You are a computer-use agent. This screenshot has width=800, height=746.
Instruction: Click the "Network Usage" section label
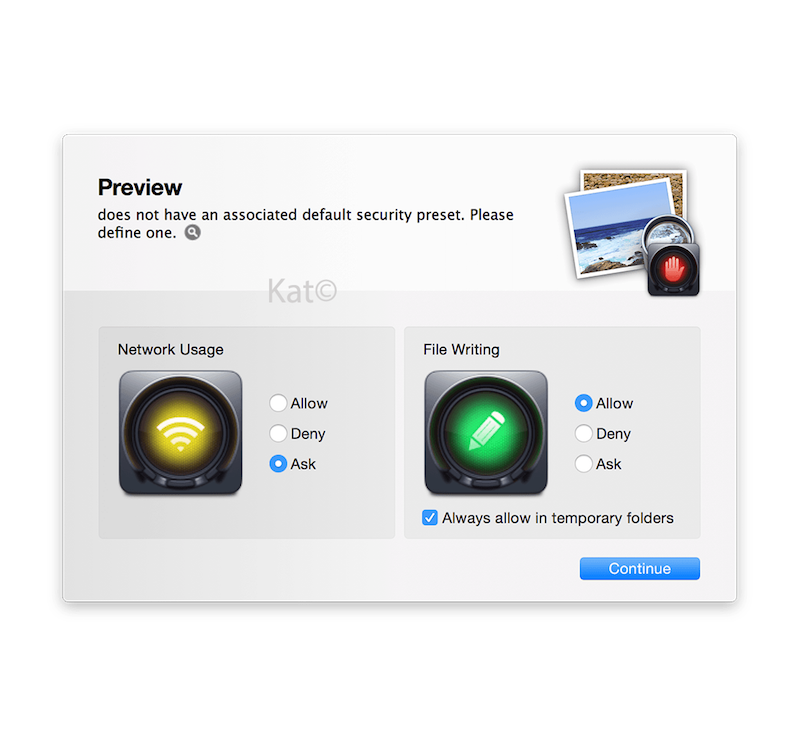(x=170, y=350)
